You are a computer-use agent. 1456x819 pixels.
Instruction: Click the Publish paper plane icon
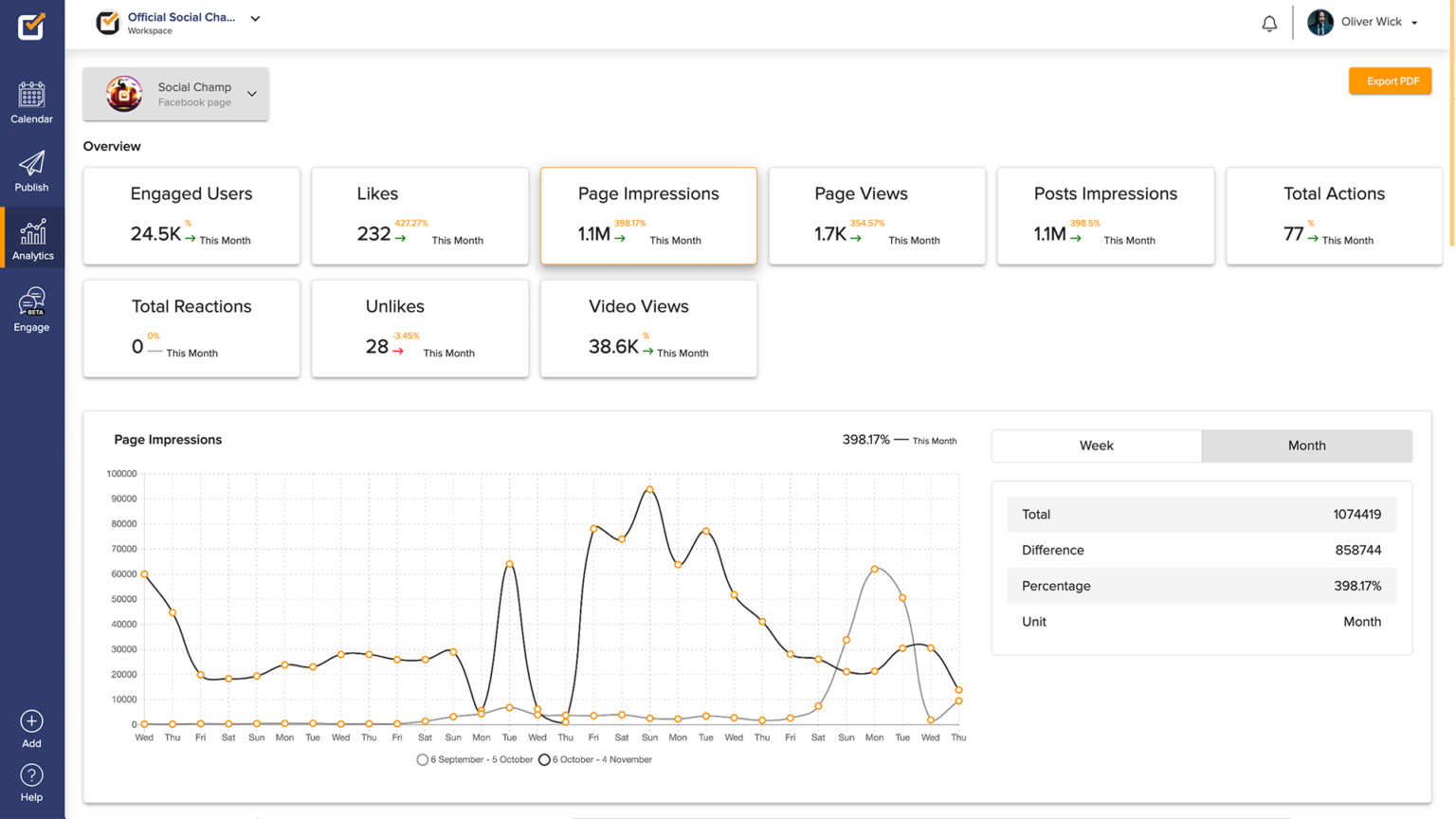31,164
